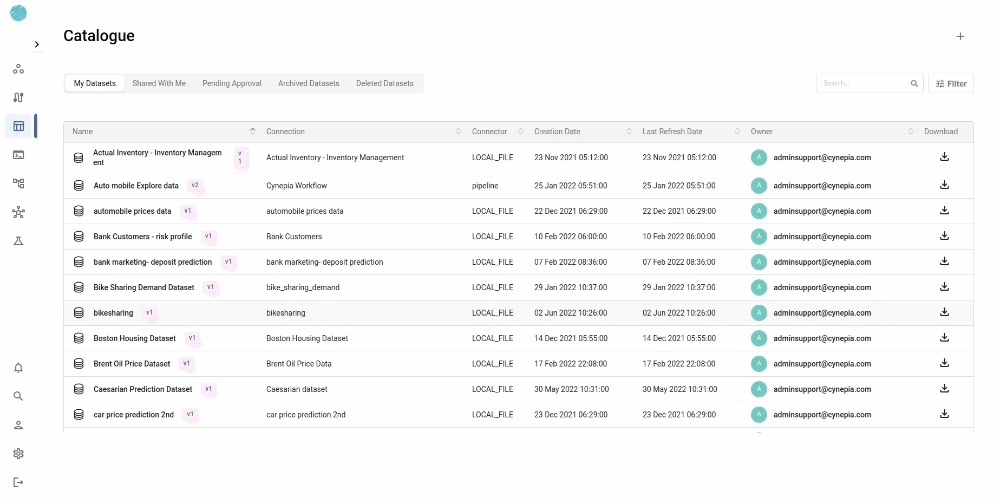Image resolution: width=1000 pixels, height=504 pixels.
Task: Open the lab flask sidebar icon
Action: pos(18,241)
